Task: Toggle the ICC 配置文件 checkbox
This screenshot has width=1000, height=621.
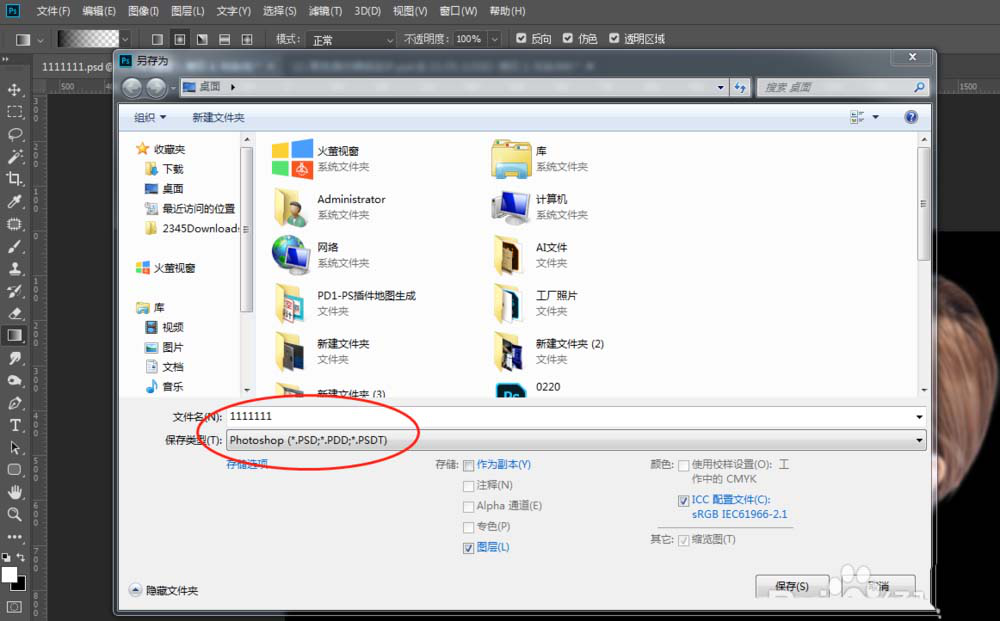Action: (683, 500)
